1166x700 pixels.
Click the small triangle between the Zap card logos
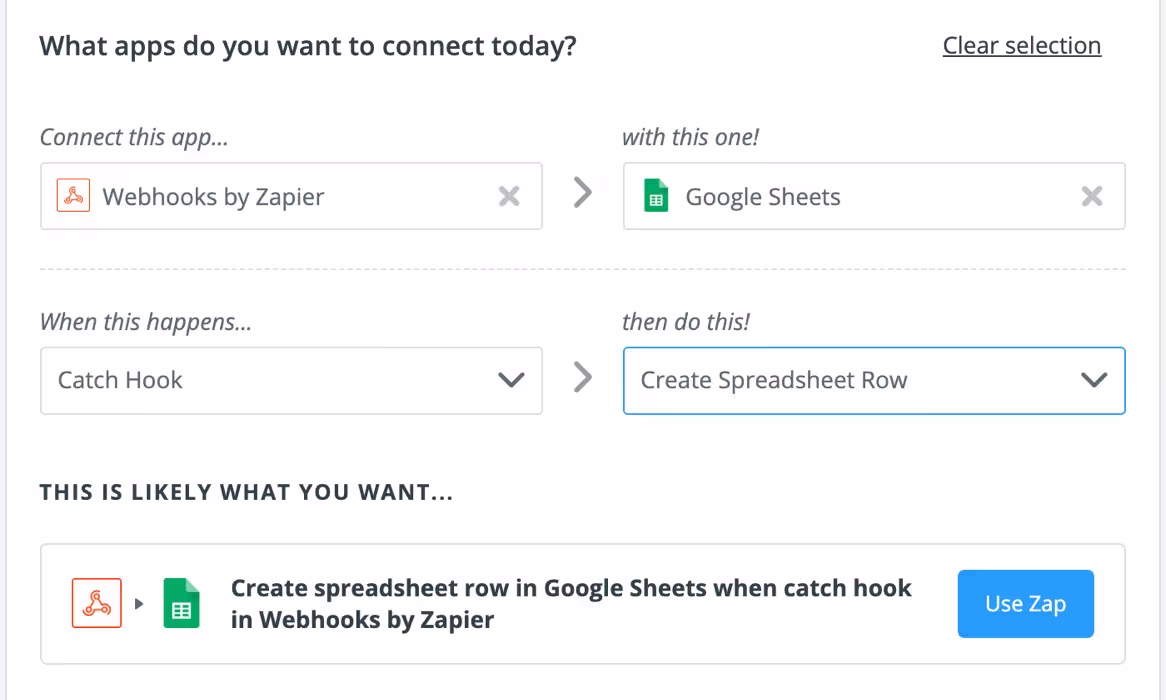(139, 603)
